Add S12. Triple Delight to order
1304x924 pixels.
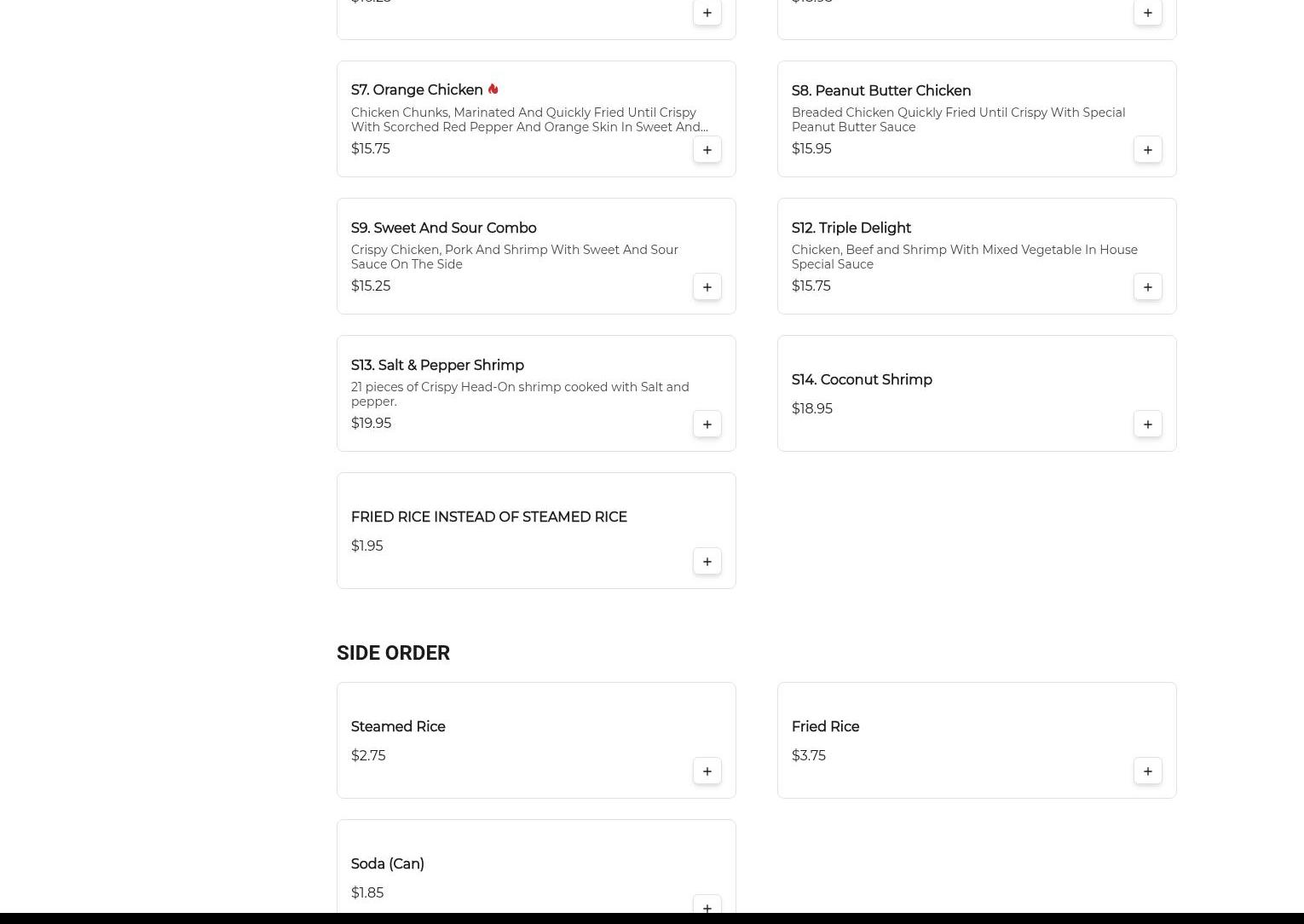[1148, 287]
